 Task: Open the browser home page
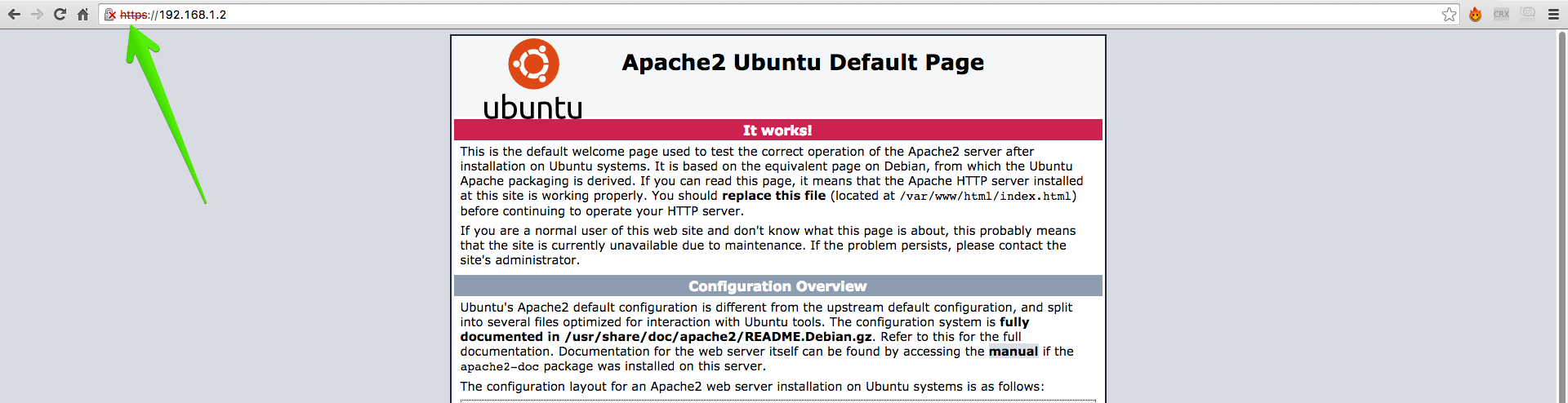[x=82, y=15]
